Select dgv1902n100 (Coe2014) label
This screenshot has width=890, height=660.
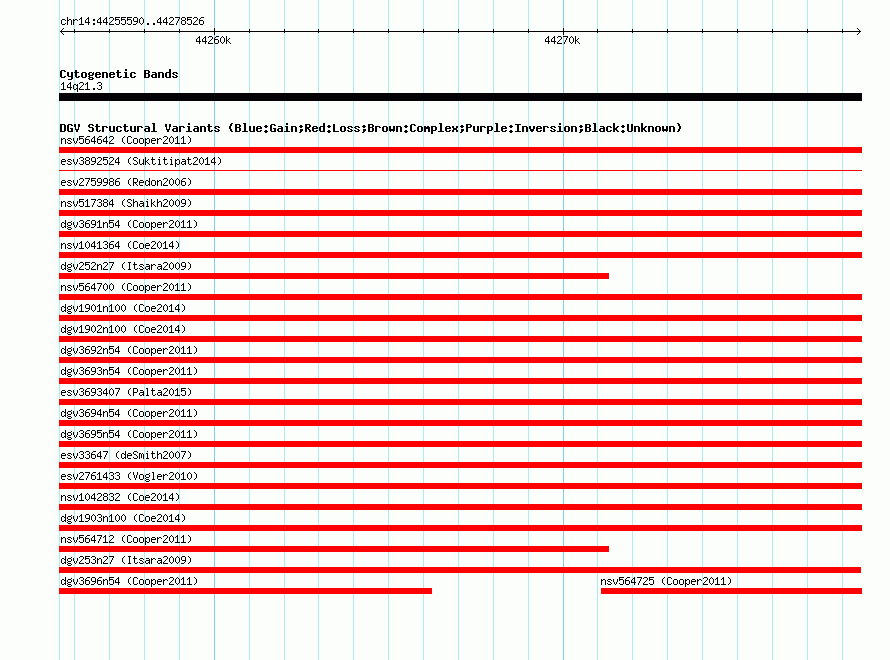click(123, 329)
